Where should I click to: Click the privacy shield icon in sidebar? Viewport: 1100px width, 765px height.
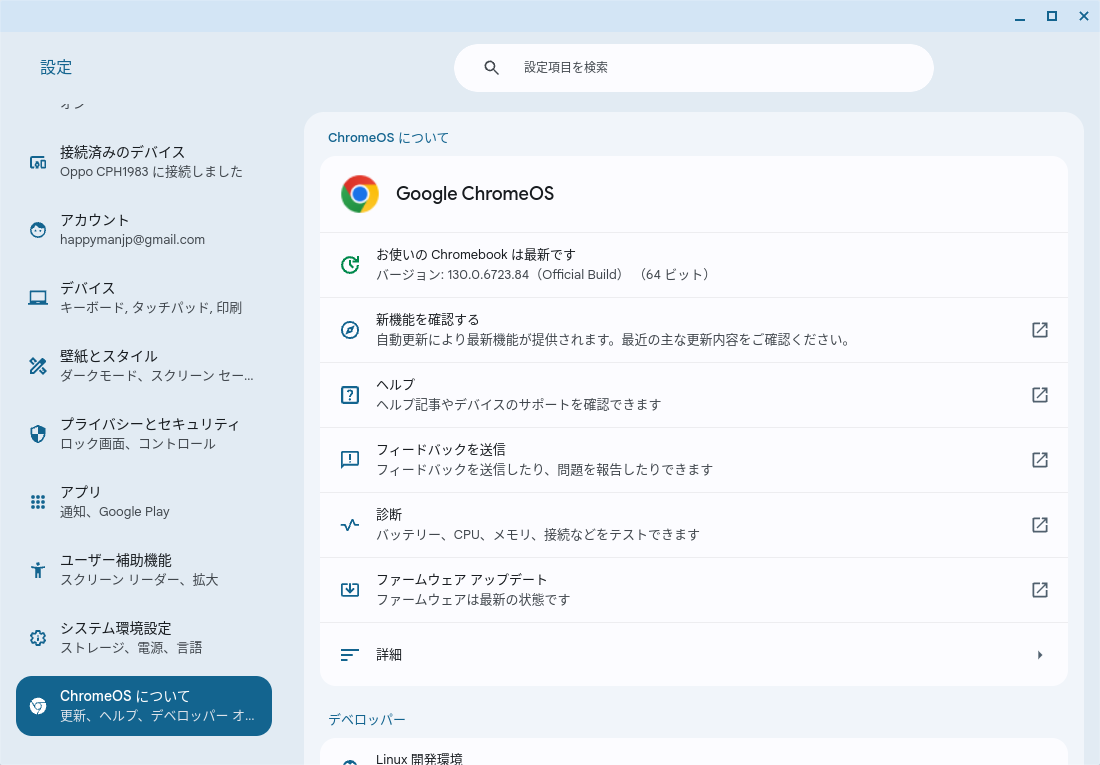(x=38, y=434)
